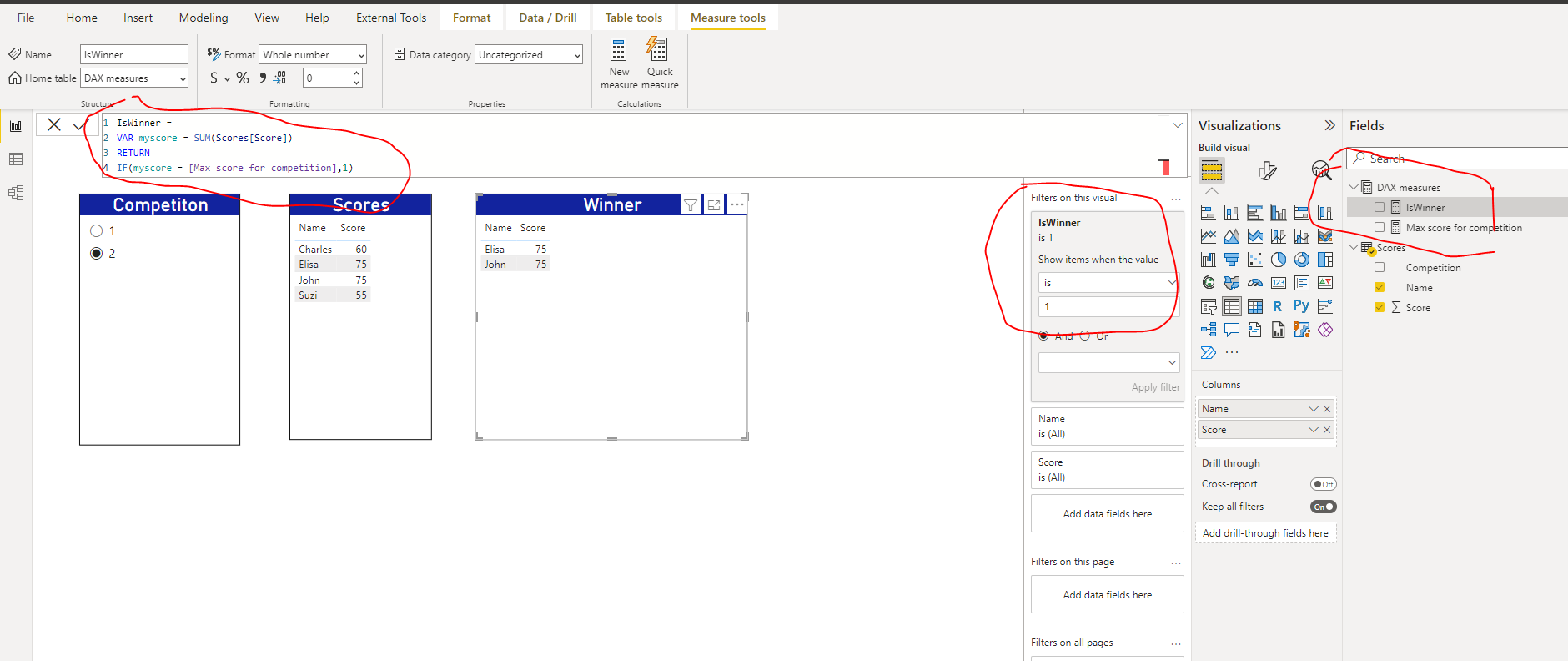Open the Format visual pane brush icon
Viewport: 1568px width, 661px height.
[1267, 170]
